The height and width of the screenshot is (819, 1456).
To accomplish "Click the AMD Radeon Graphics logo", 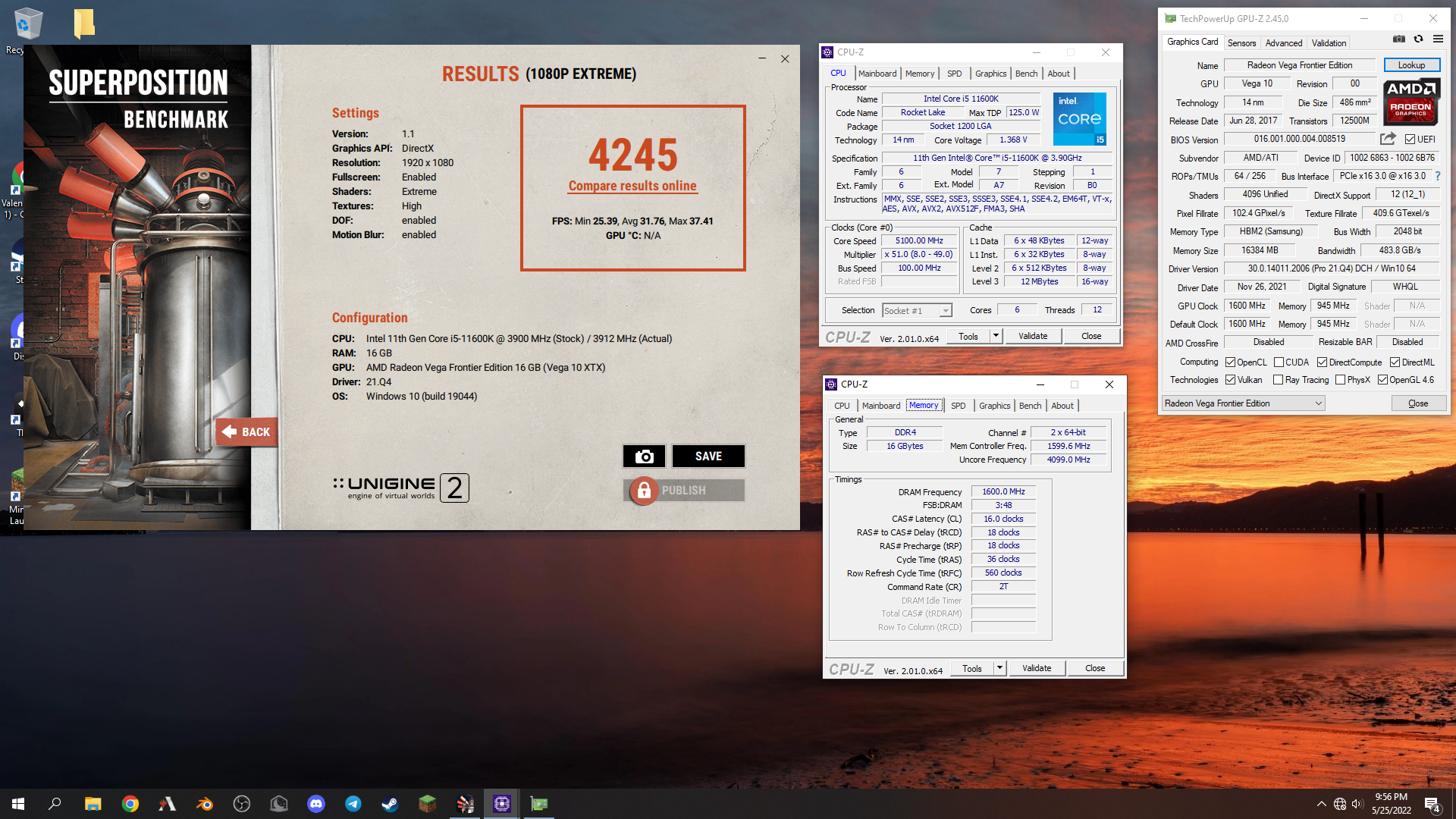I will coord(1410,102).
